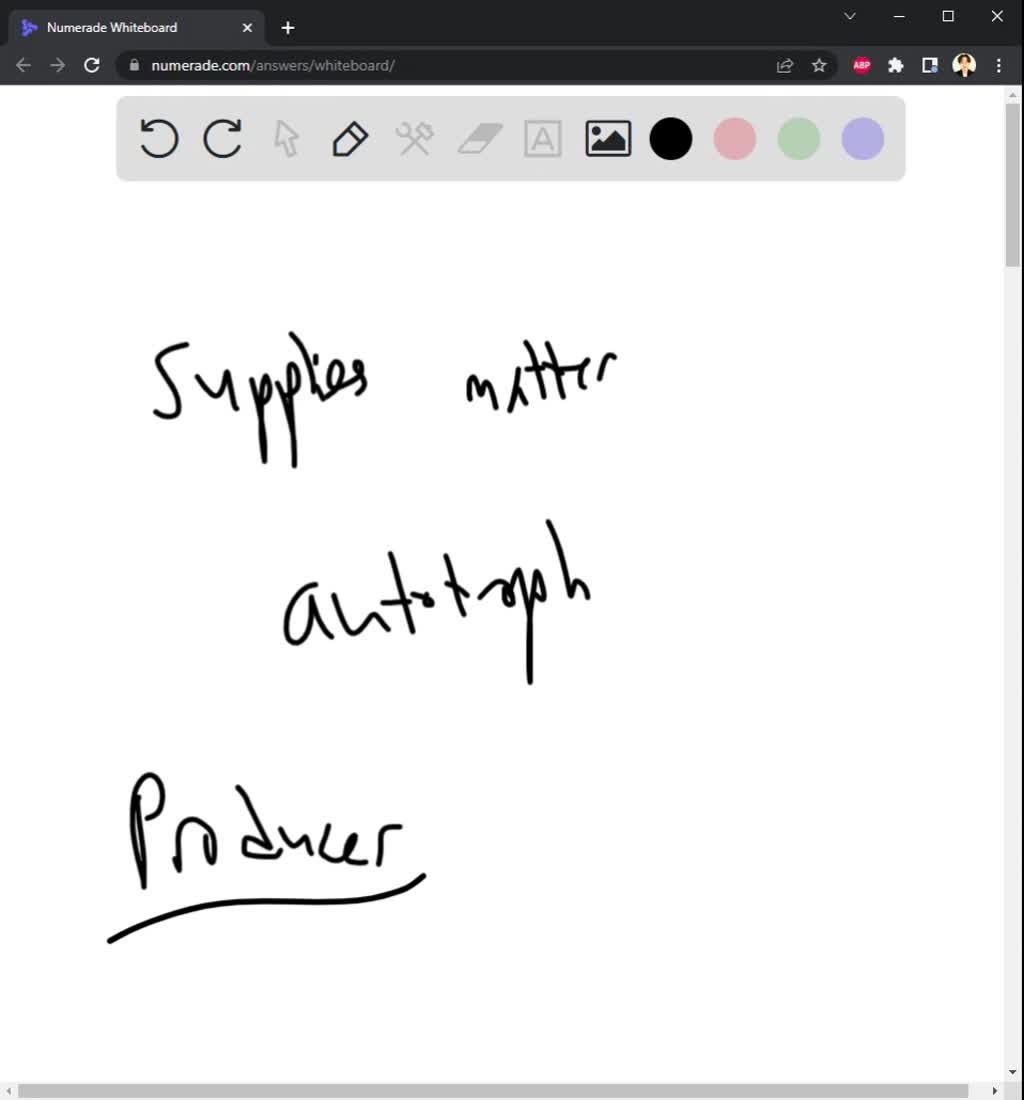1024x1100 pixels.
Task: Toggle the Chrome side panel
Action: [x=929, y=64]
